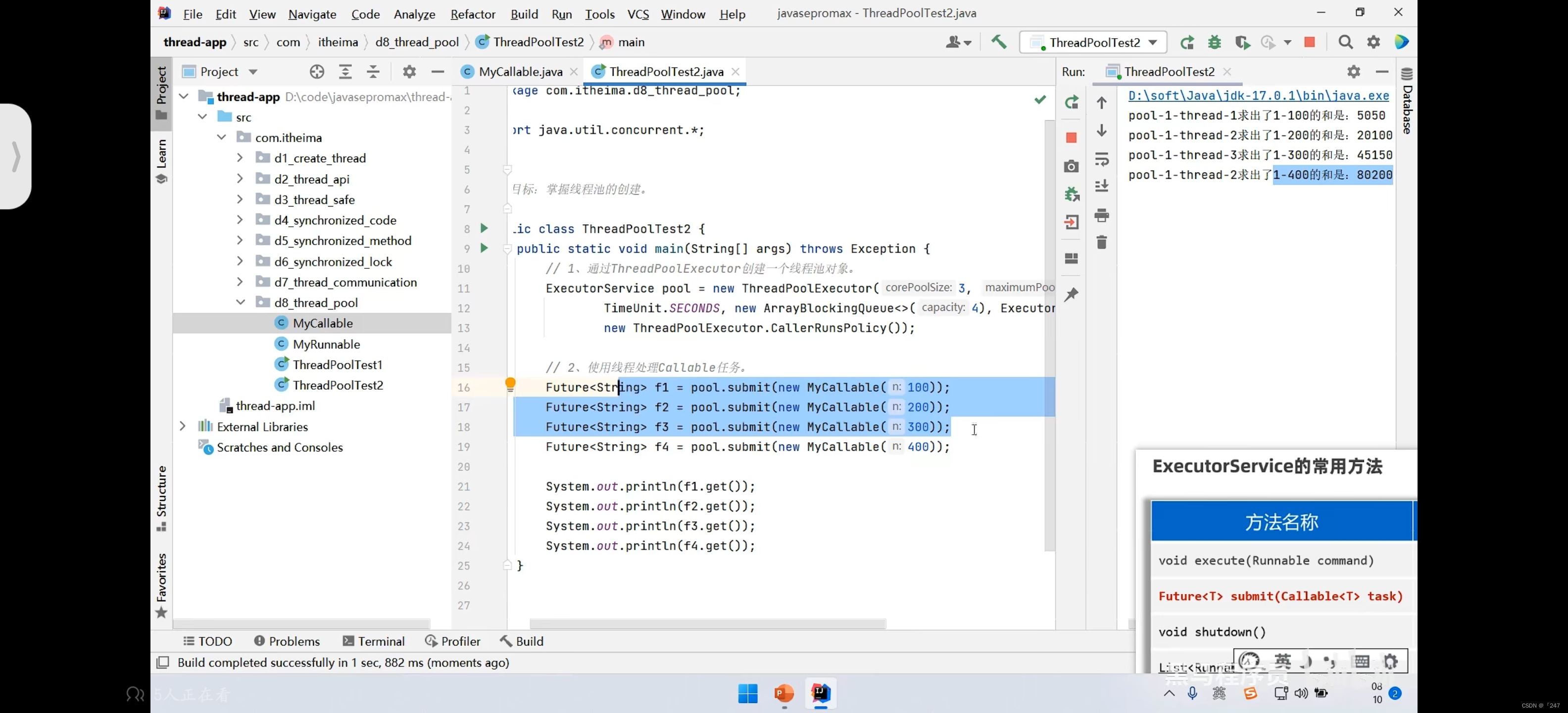Screen dimensions: 1568x713
Task: Click the editor horizontal scrollbar
Action: [707, 624]
